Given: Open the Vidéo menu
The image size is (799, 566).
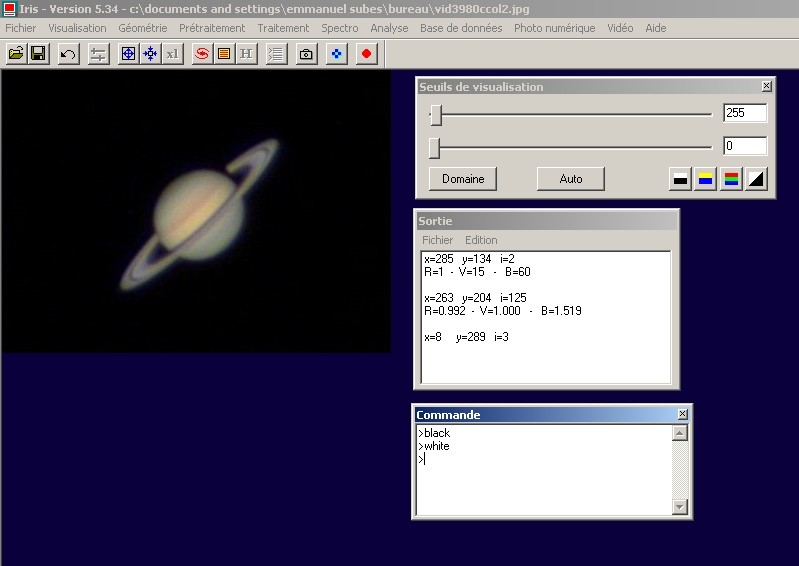Looking at the screenshot, I should click(x=620, y=28).
